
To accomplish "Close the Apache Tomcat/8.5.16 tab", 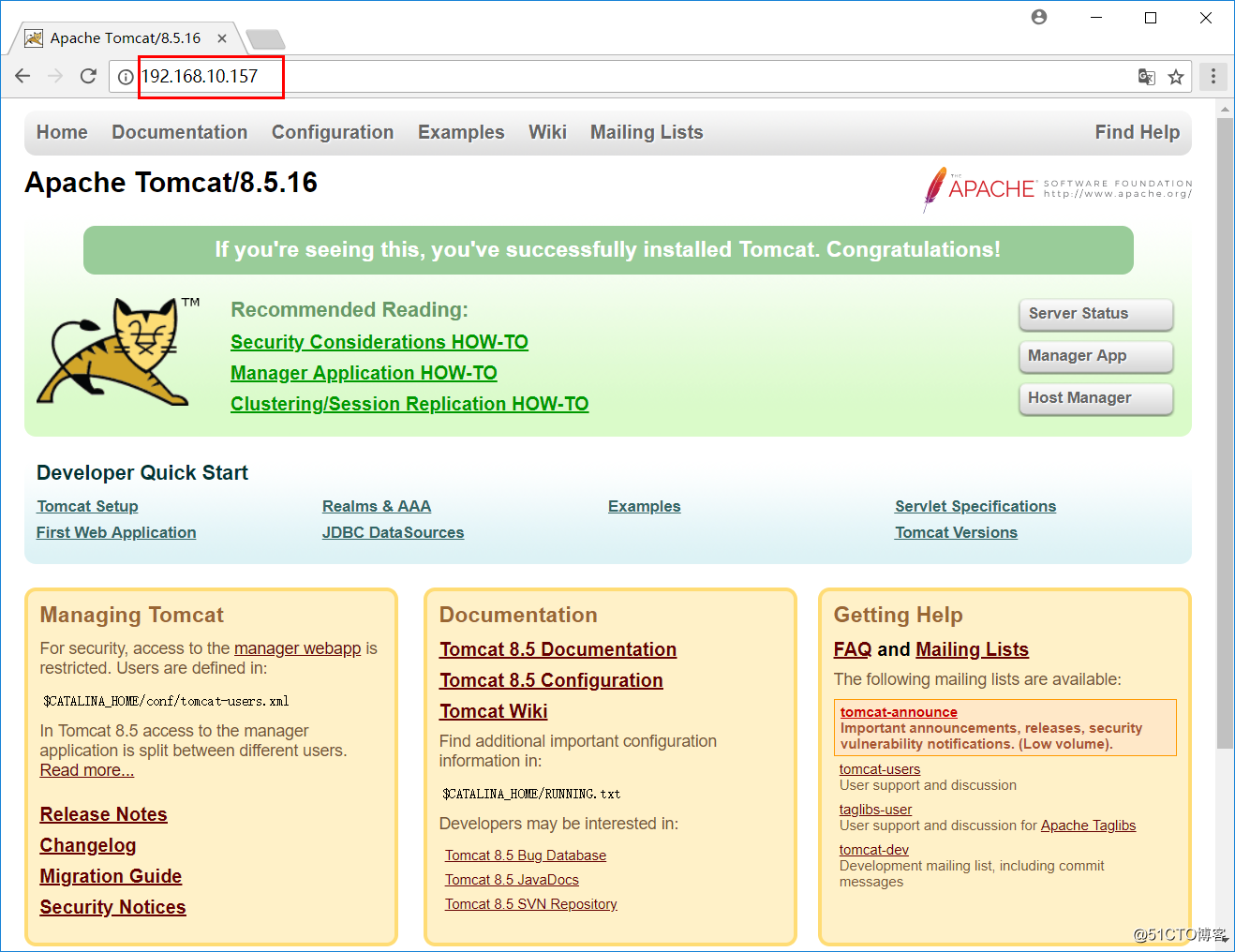I will point(222,38).
